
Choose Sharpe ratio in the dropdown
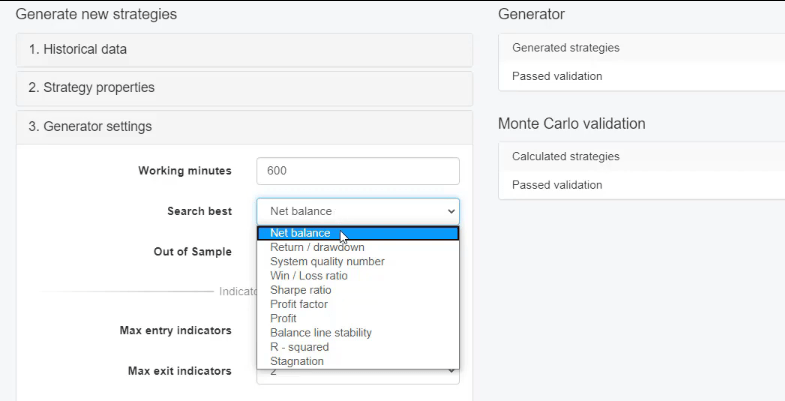tap(300, 290)
